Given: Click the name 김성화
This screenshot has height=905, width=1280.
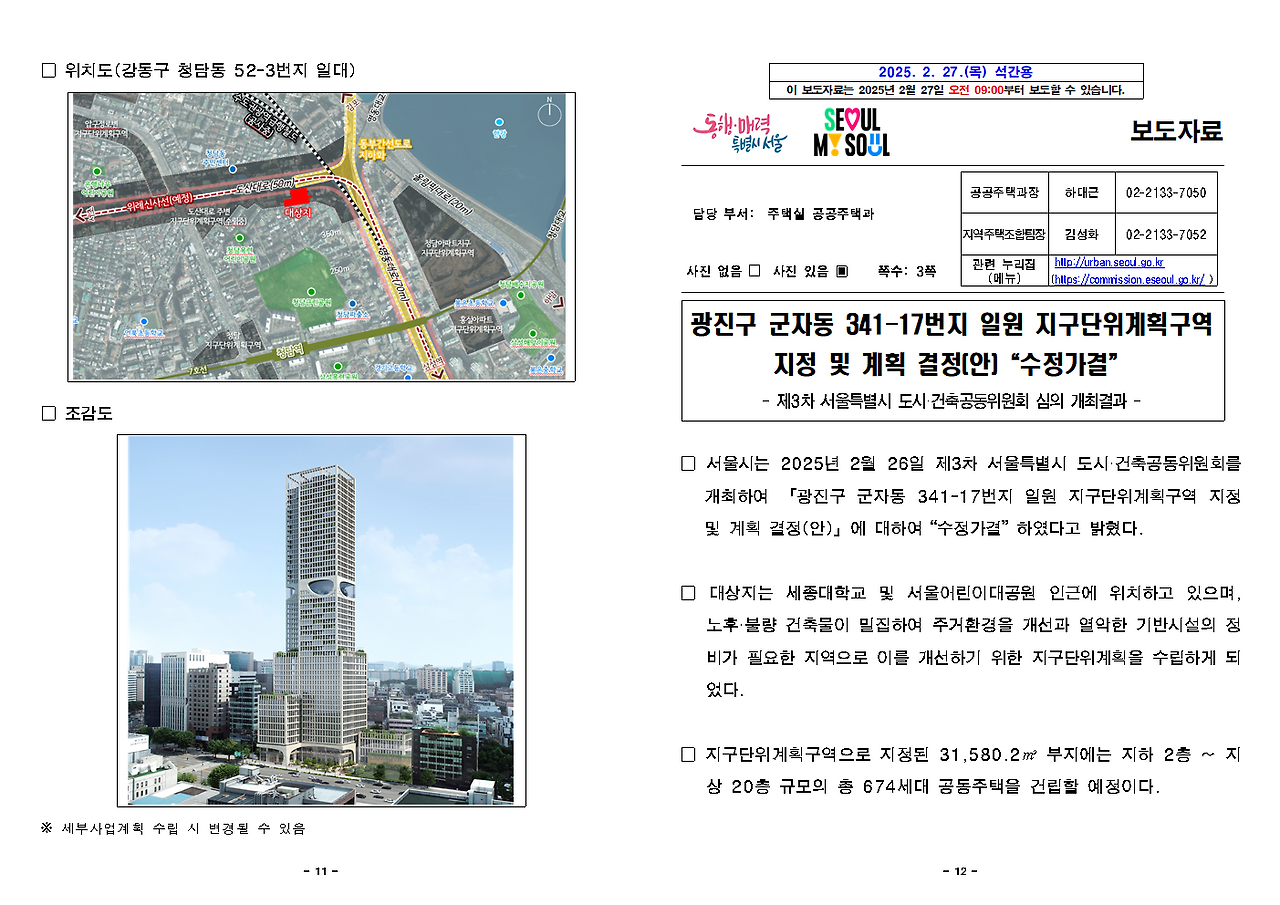Looking at the screenshot, I should pos(1081,235).
